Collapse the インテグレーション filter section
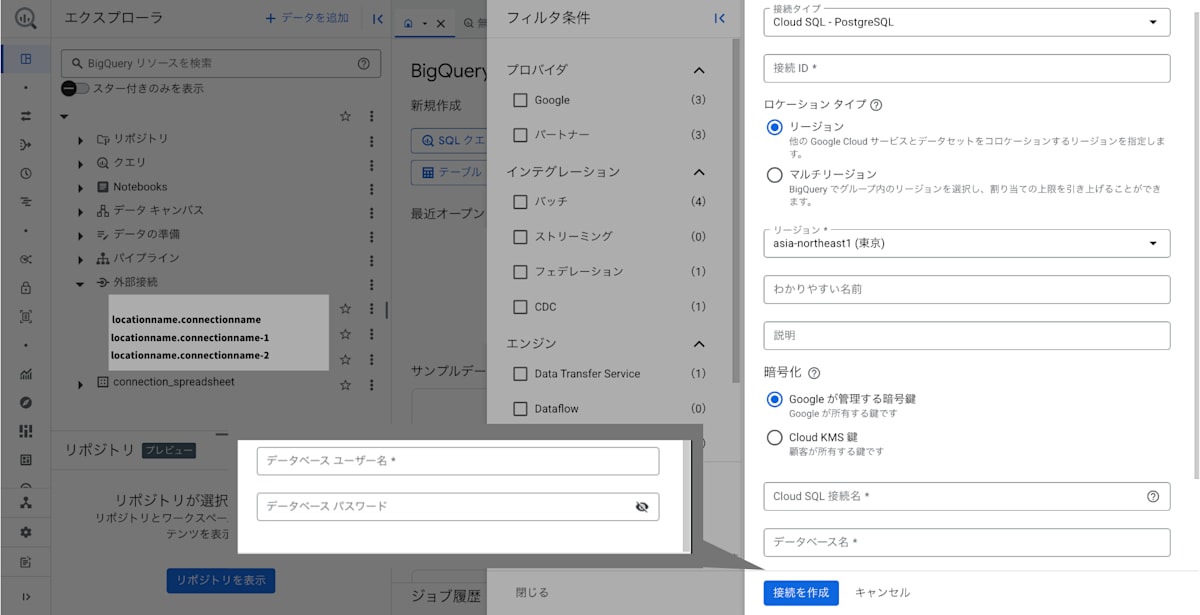The width and height of the screenshot is (1200, 615). 699,172
